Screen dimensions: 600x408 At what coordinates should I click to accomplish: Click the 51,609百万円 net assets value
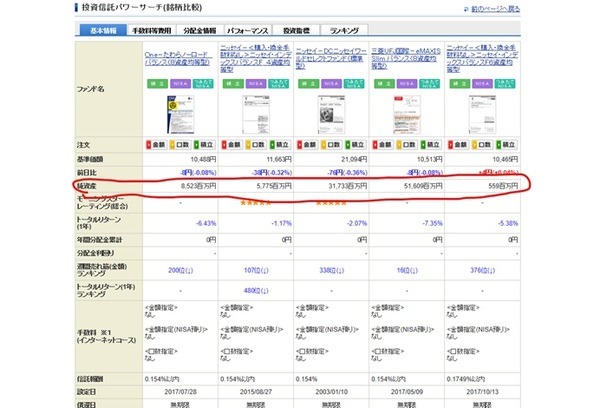point(423,186)
